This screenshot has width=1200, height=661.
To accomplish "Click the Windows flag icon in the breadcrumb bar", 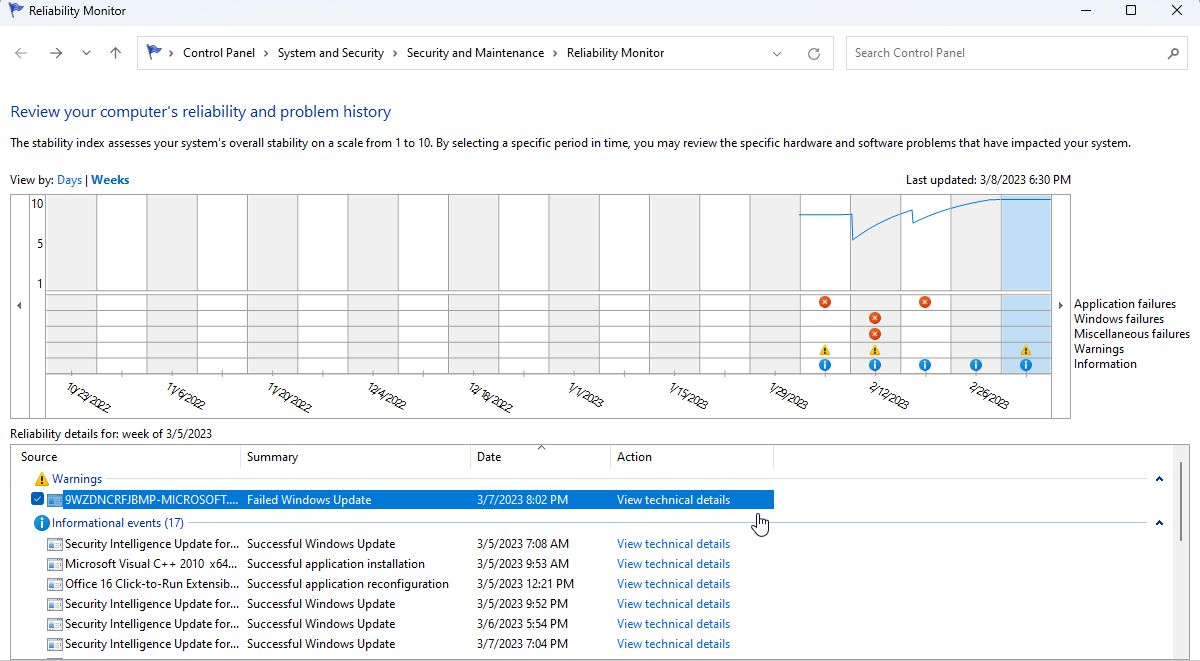I will click(155, 51).
